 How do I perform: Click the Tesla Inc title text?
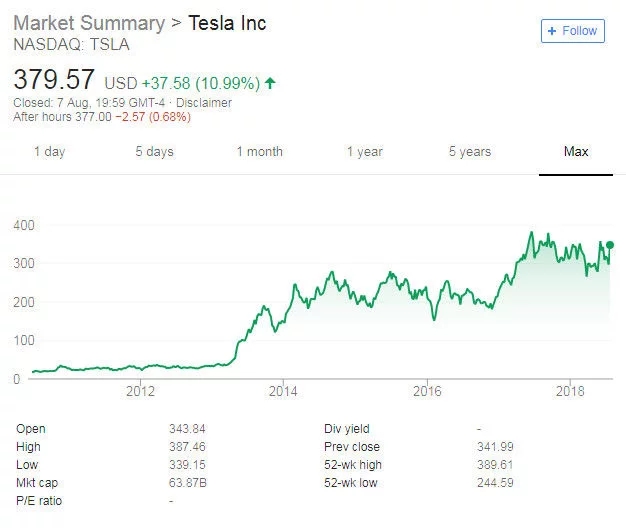(x=228, y=23)
